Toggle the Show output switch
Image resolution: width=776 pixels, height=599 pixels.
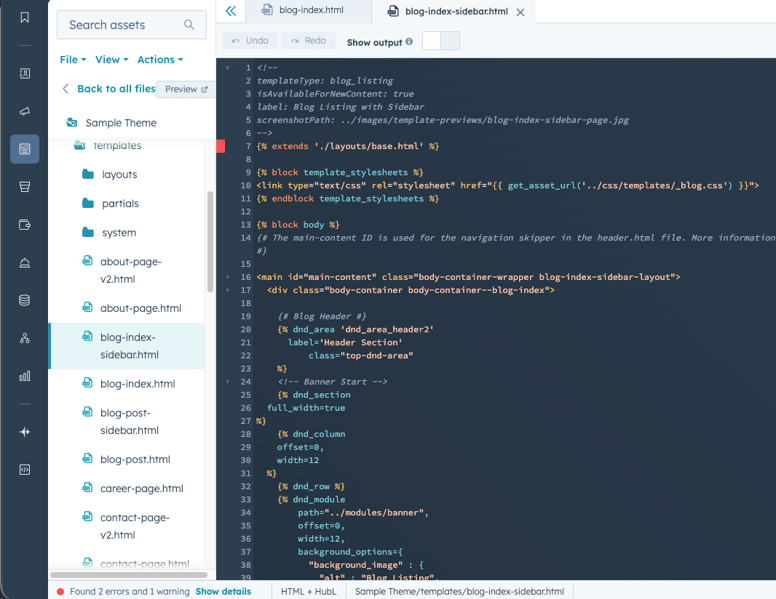[440, 41]
